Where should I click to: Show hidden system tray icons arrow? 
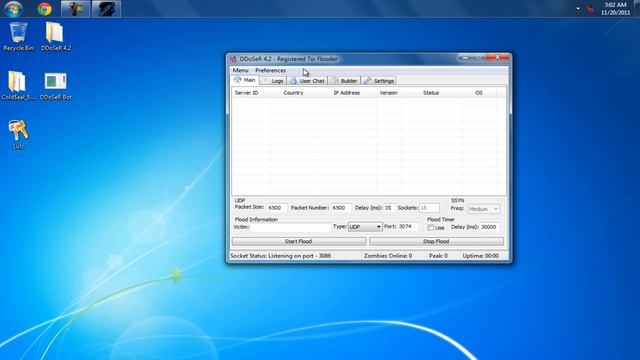578,9
